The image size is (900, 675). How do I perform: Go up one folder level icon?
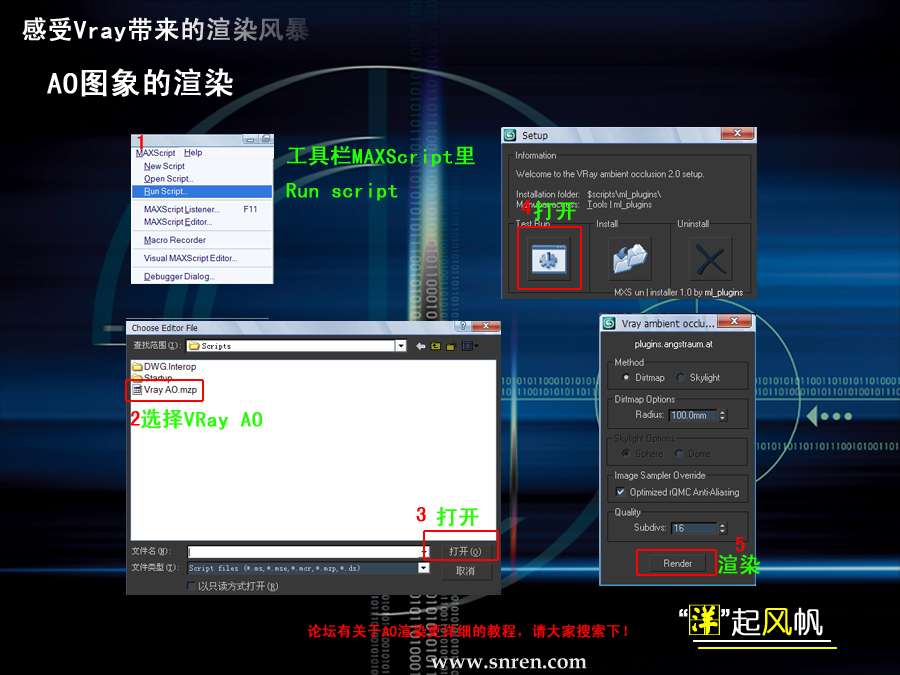tap(436, 346)
